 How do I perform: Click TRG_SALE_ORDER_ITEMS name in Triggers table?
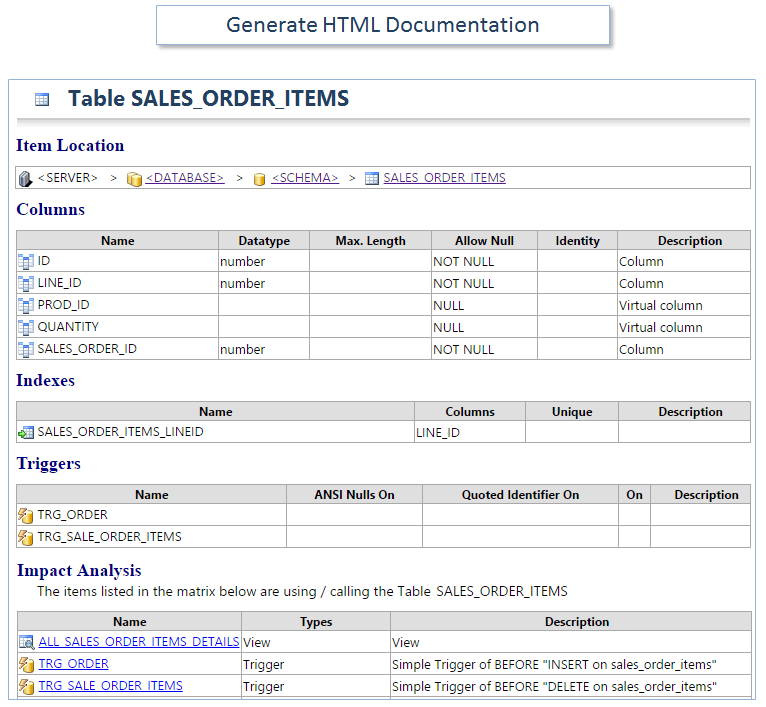[x=109, y=536]
